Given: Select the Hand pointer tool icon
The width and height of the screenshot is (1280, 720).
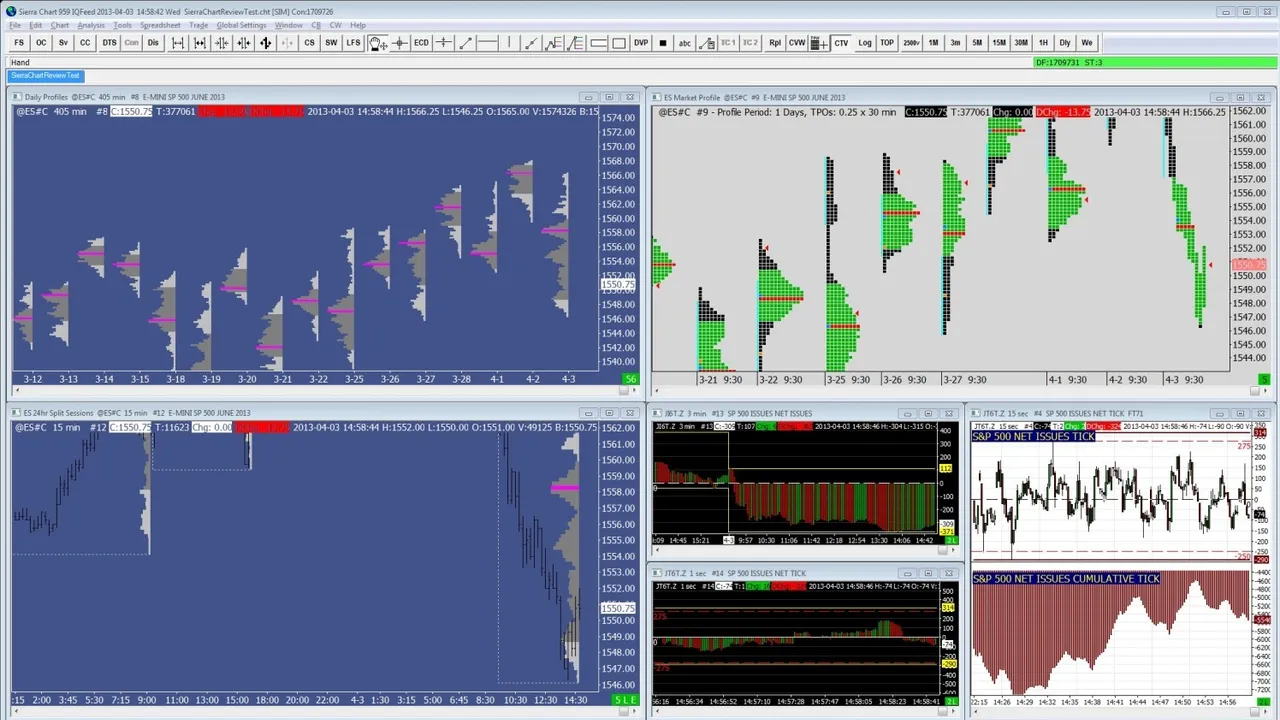Looking at the screenshot, I should [x=378, y=43].
